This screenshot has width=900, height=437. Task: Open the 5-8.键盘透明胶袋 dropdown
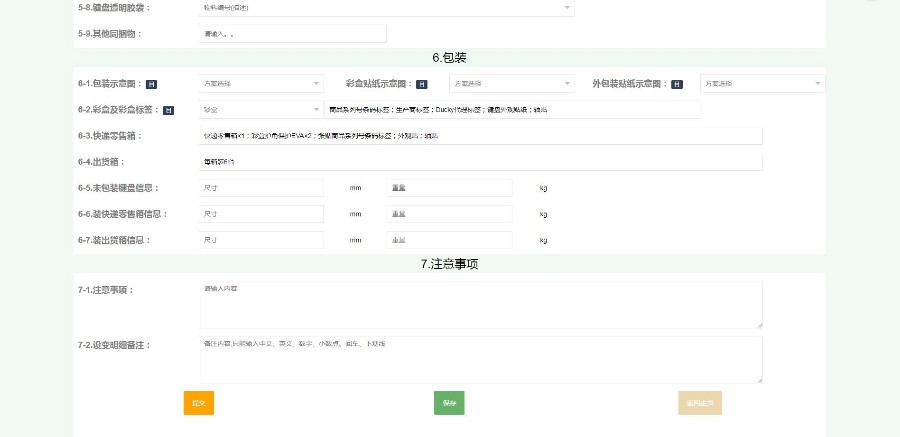point(386,7)
